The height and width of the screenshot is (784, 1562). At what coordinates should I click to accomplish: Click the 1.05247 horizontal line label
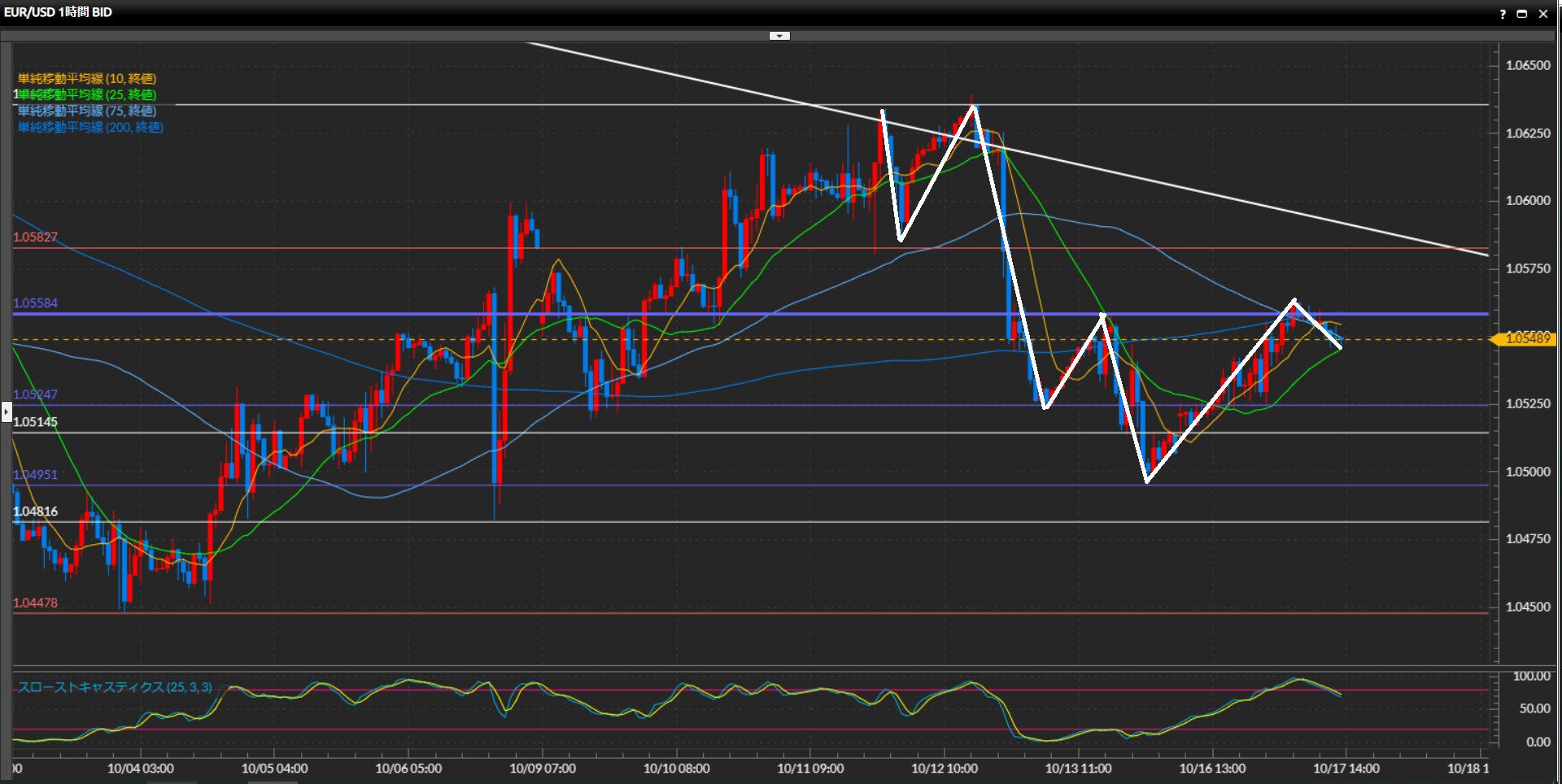pos(36,394)
